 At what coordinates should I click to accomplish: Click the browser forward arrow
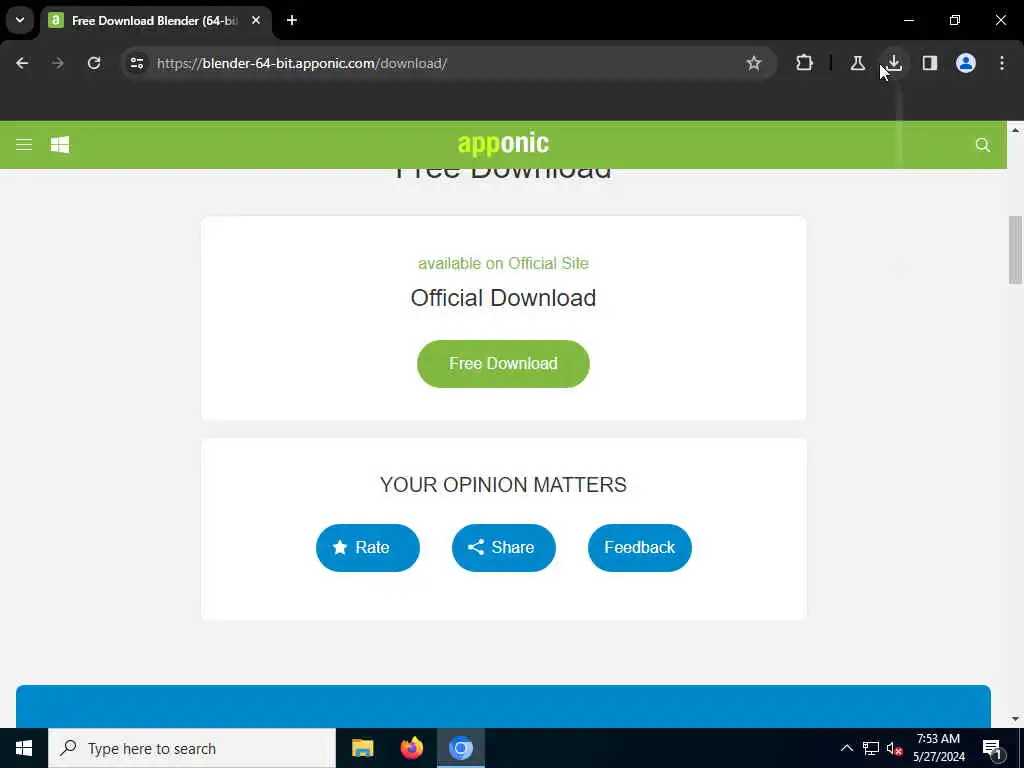pyautogui.click(x=58, y=63)
